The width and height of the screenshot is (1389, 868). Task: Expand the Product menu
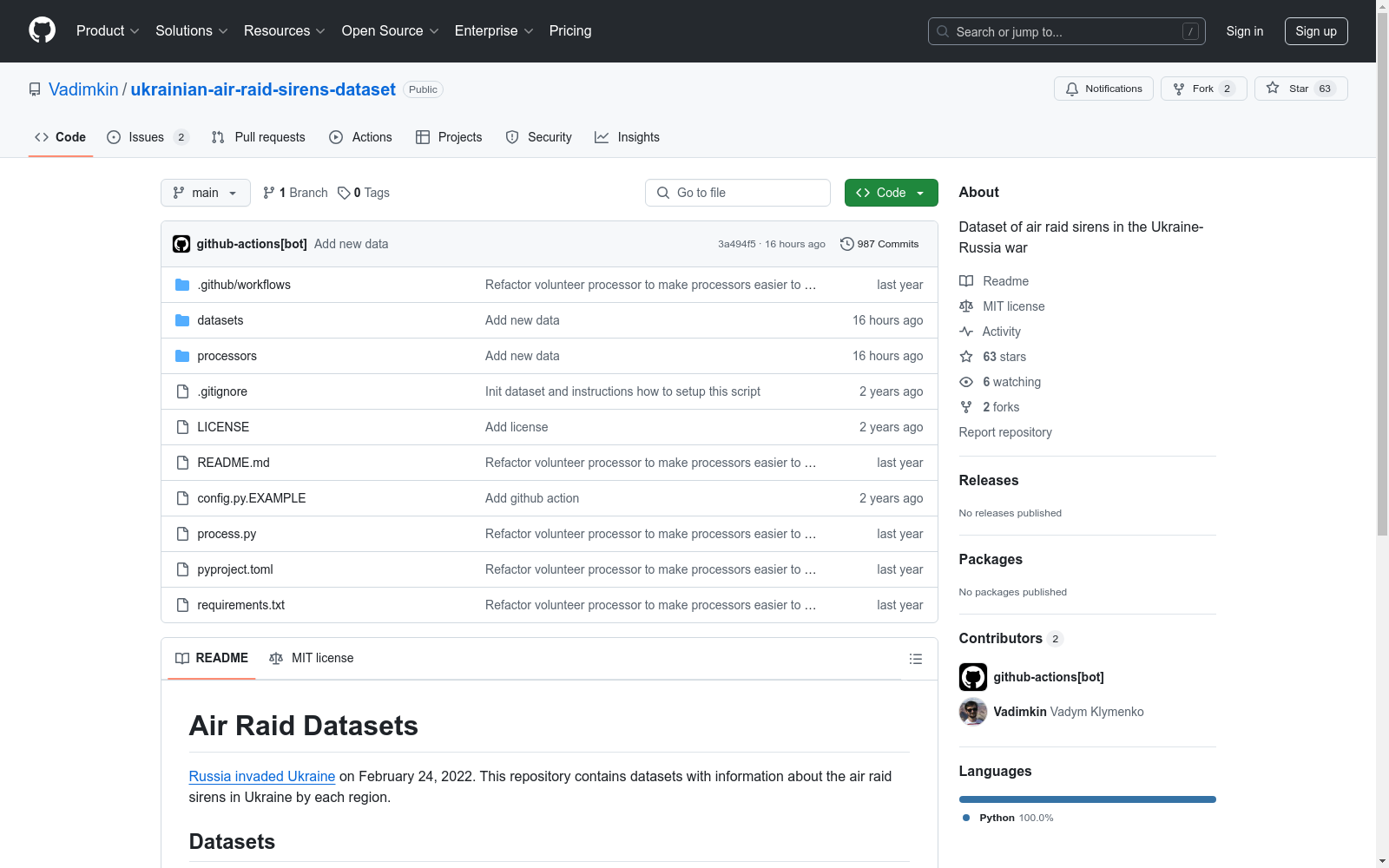coord(108,31)
